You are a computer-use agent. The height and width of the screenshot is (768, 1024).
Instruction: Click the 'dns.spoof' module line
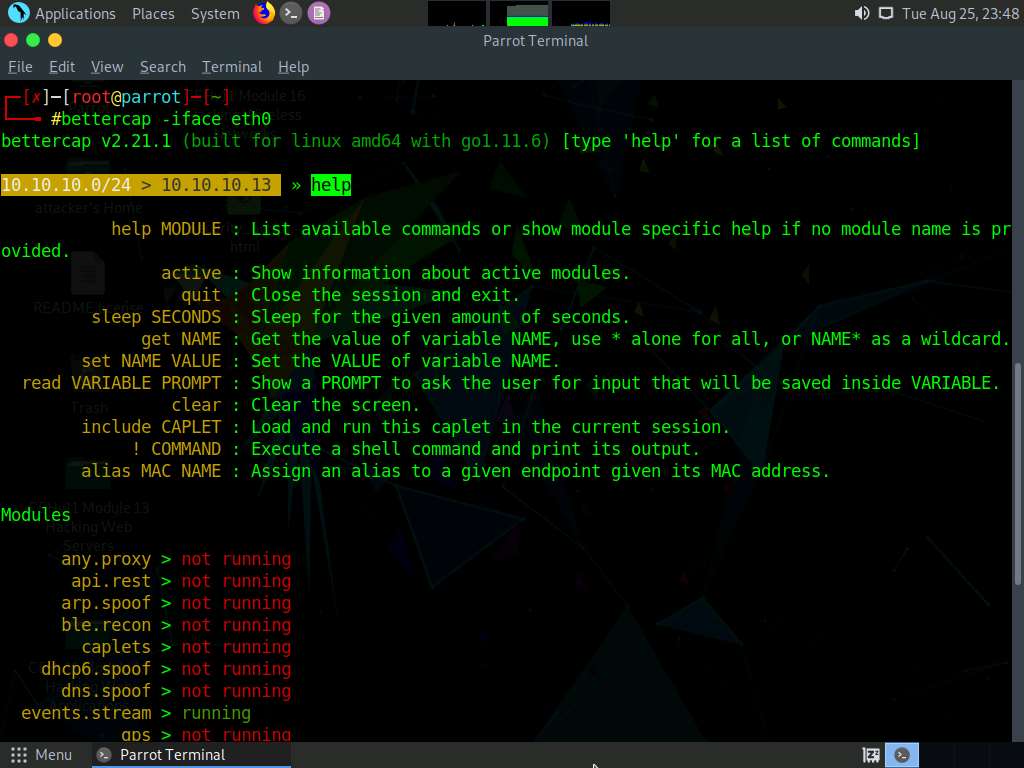pos(176,692)
